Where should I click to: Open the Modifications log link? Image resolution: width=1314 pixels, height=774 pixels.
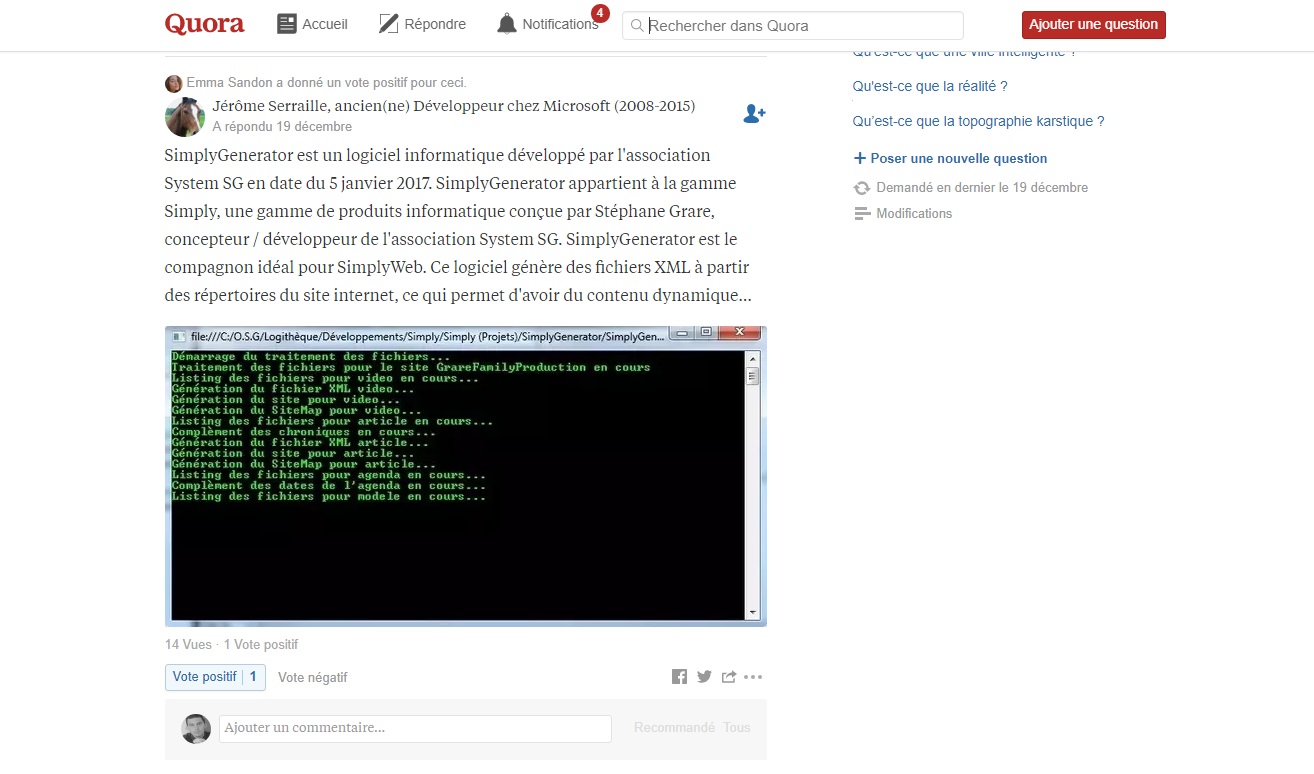point(914,214)
